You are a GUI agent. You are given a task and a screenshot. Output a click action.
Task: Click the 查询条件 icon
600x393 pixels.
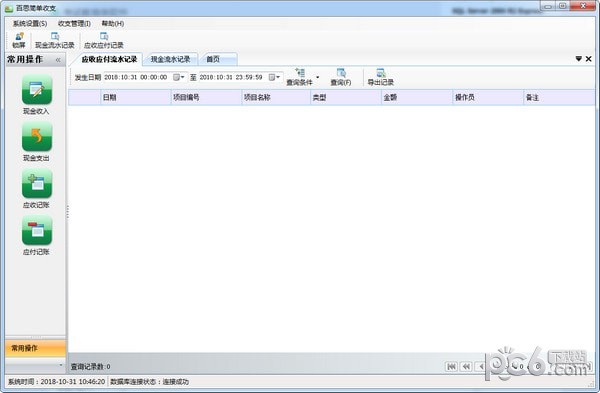point(300,77)
